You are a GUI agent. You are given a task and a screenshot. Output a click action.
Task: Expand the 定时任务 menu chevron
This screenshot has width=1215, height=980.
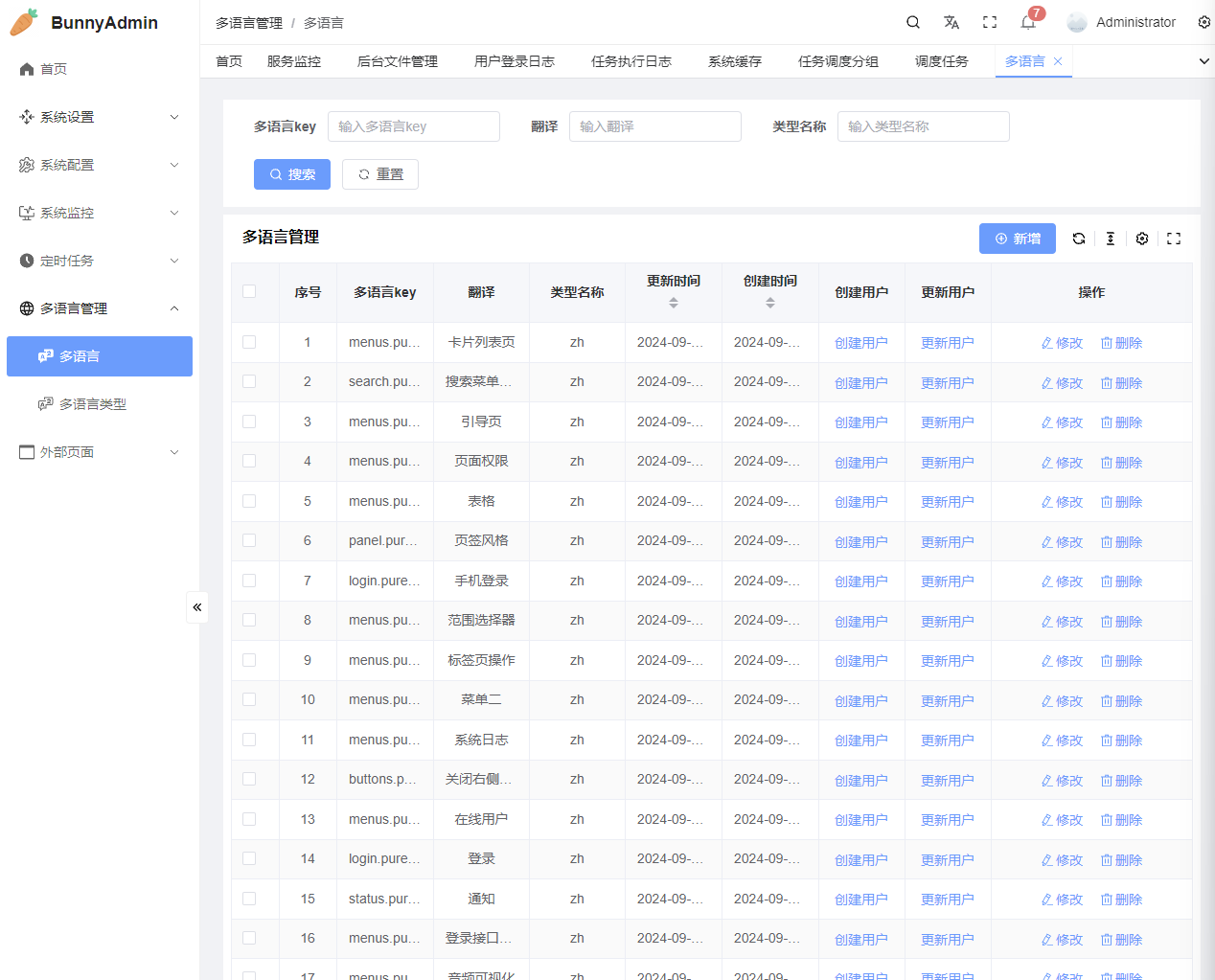click(174, 261)
